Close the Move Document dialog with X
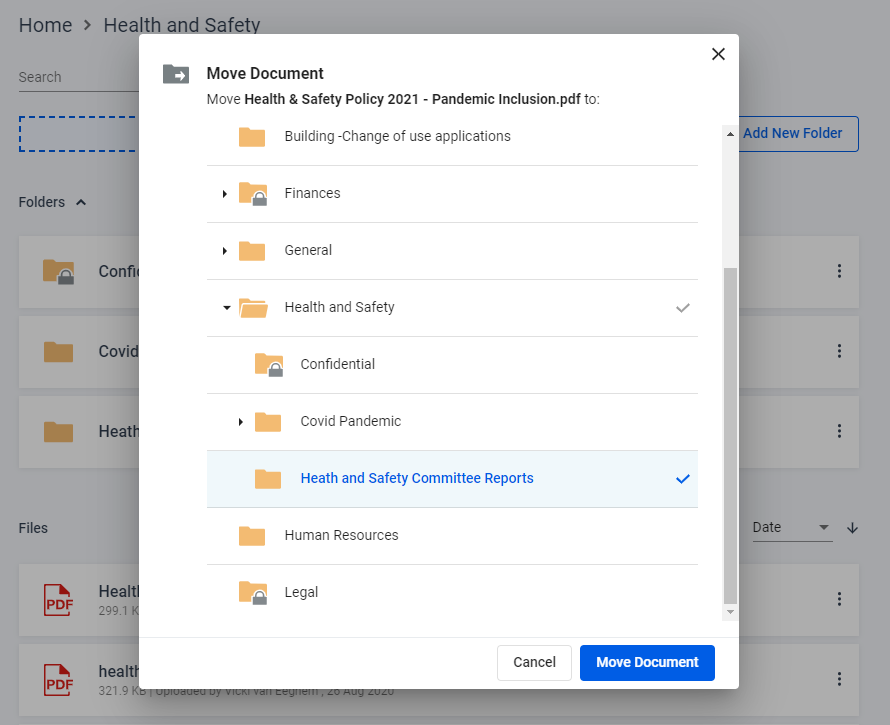Image resolution: width=890 pixels, height=725 pixels. pyautogui.click(x=718, y=54)
